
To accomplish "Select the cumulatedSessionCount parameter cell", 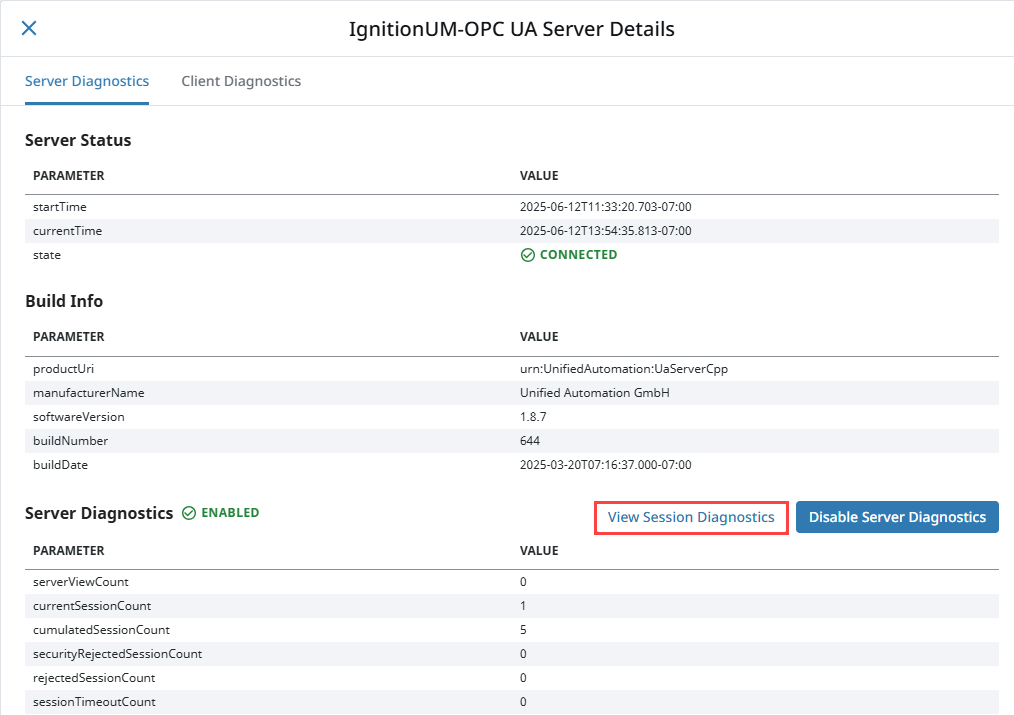I will [101, 630].
